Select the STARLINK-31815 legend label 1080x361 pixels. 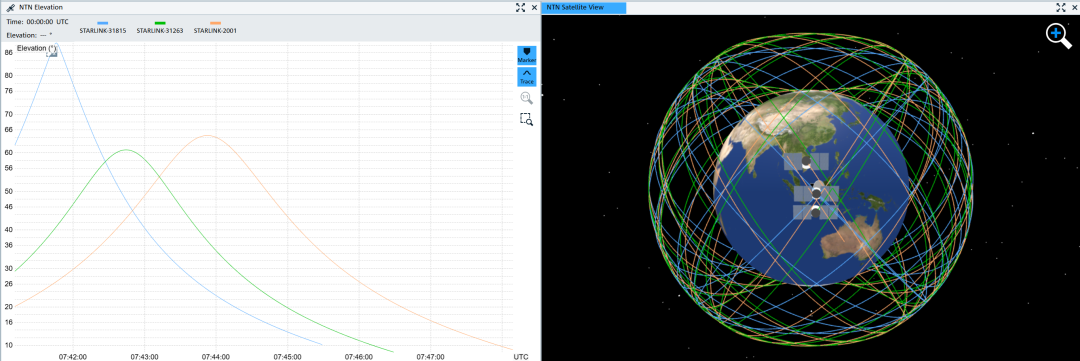(x=103, y=31)
